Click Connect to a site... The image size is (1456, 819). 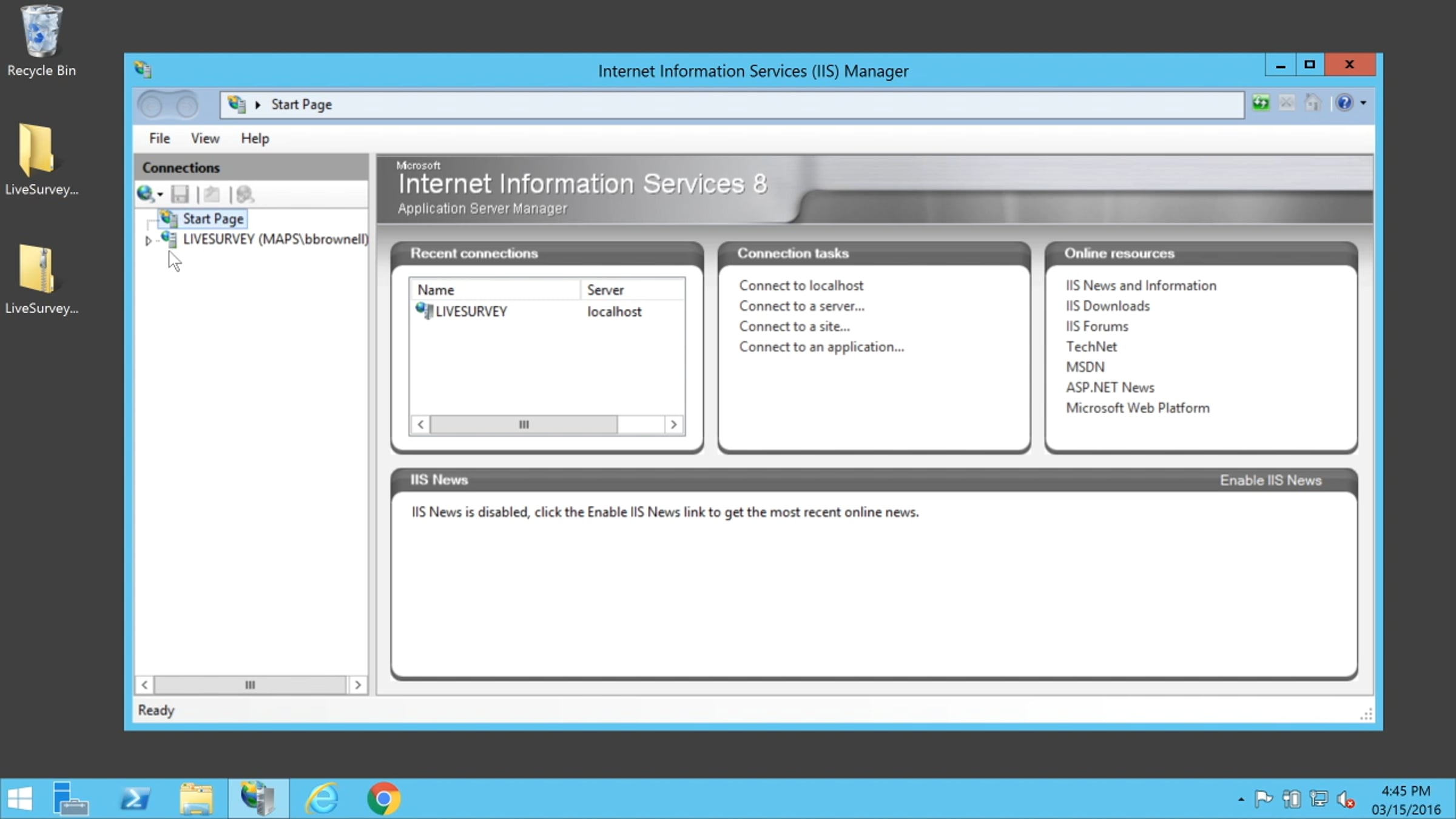794,326
